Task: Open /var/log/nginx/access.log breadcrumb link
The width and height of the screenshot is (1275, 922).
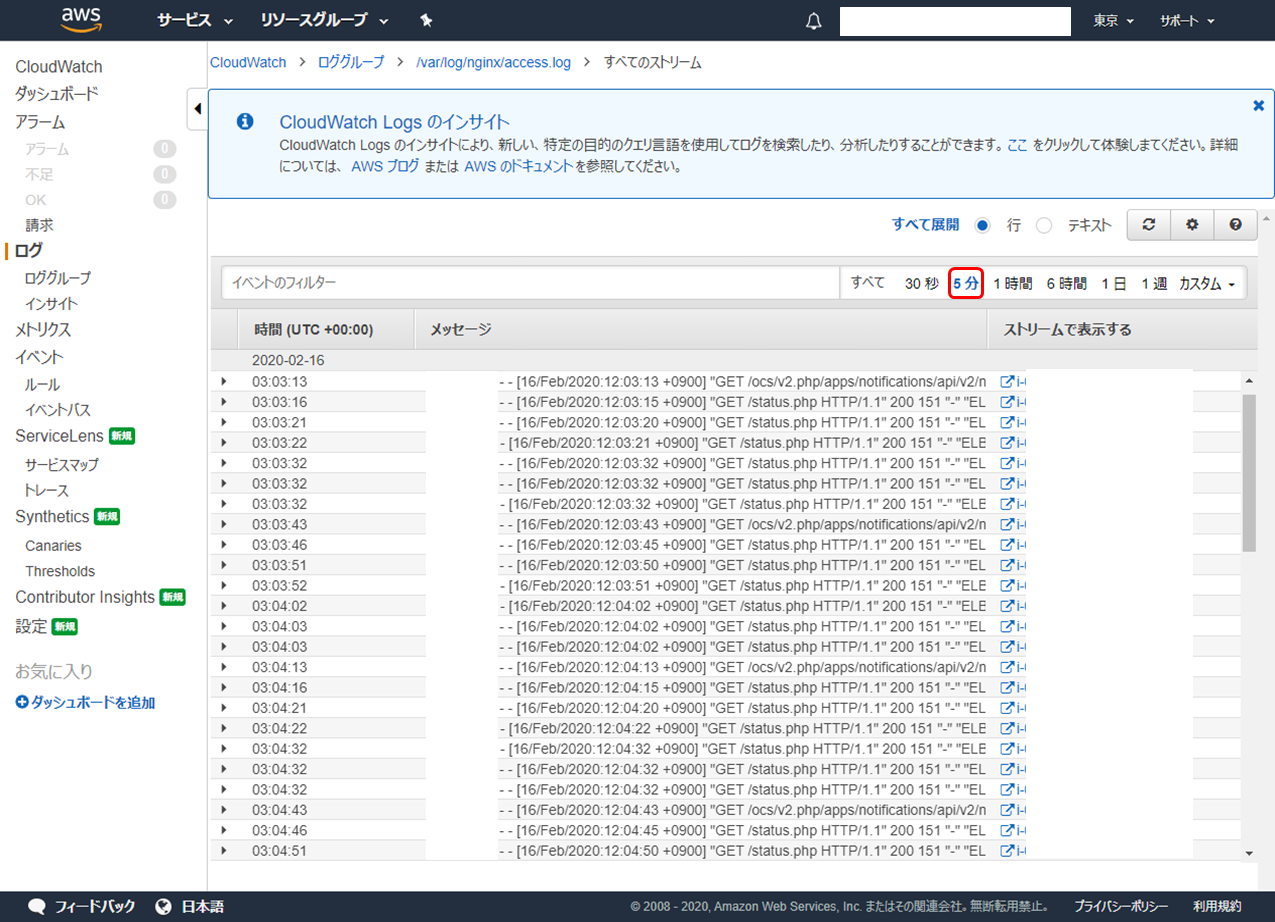Action: pos(493,62)
